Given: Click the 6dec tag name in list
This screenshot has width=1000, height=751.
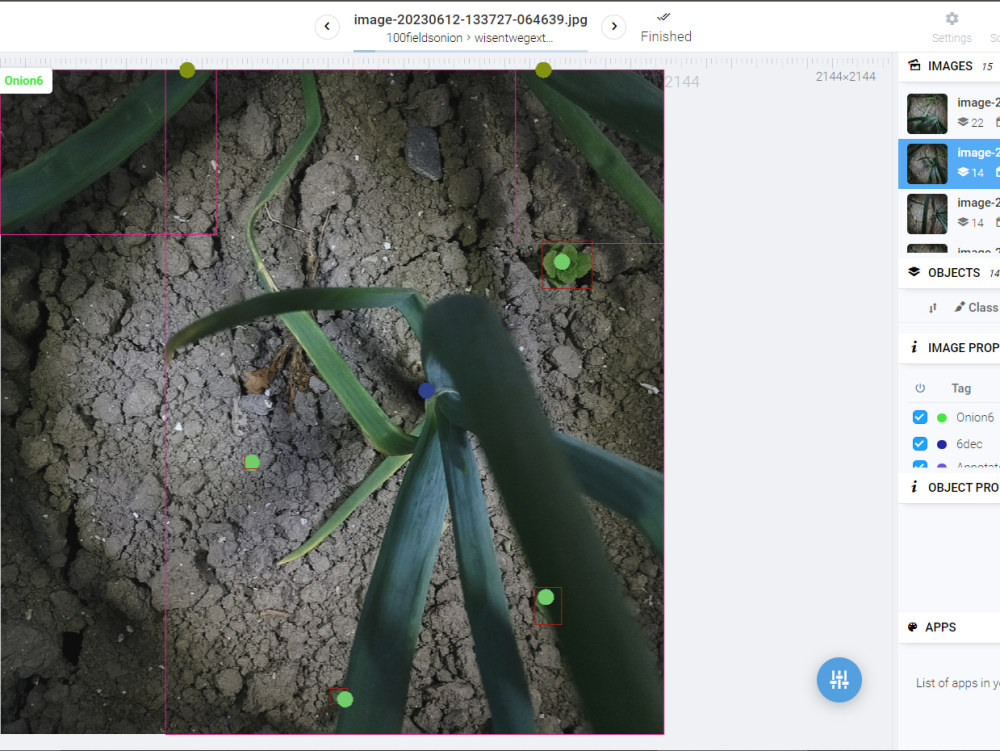Looking at the screenshot, I should click(969, 444).
